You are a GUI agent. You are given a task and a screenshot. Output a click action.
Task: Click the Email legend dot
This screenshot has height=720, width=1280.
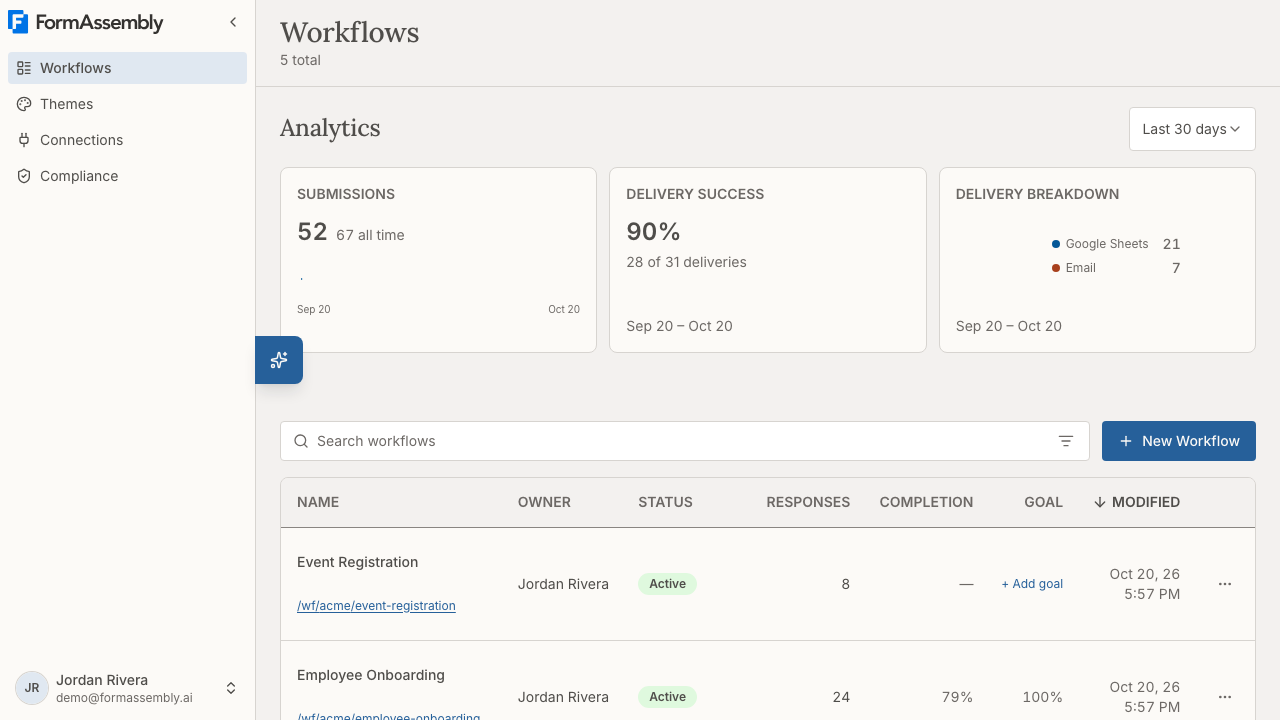(1056, 268)
